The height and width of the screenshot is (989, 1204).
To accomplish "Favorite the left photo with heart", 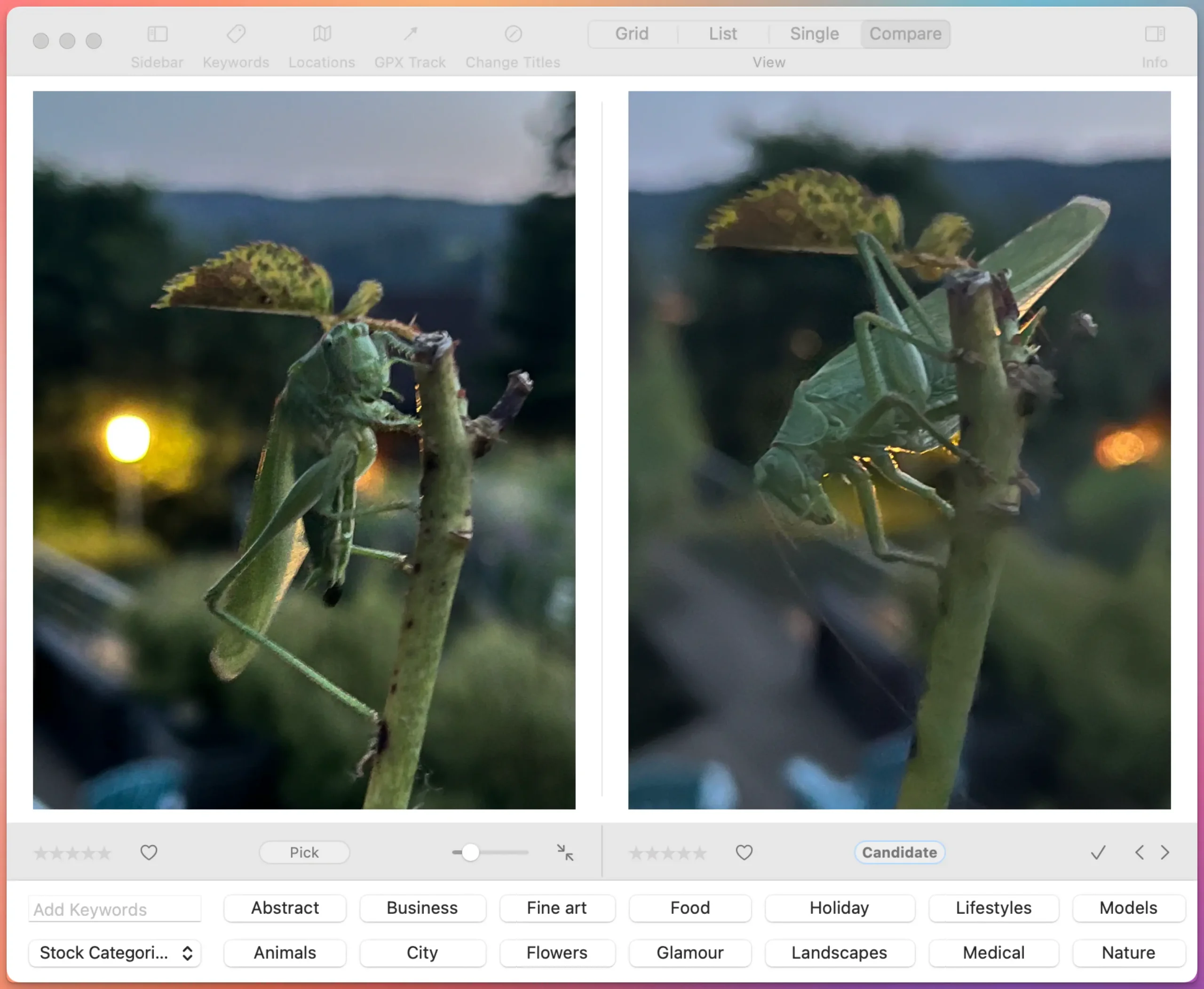I will point(149,852).
